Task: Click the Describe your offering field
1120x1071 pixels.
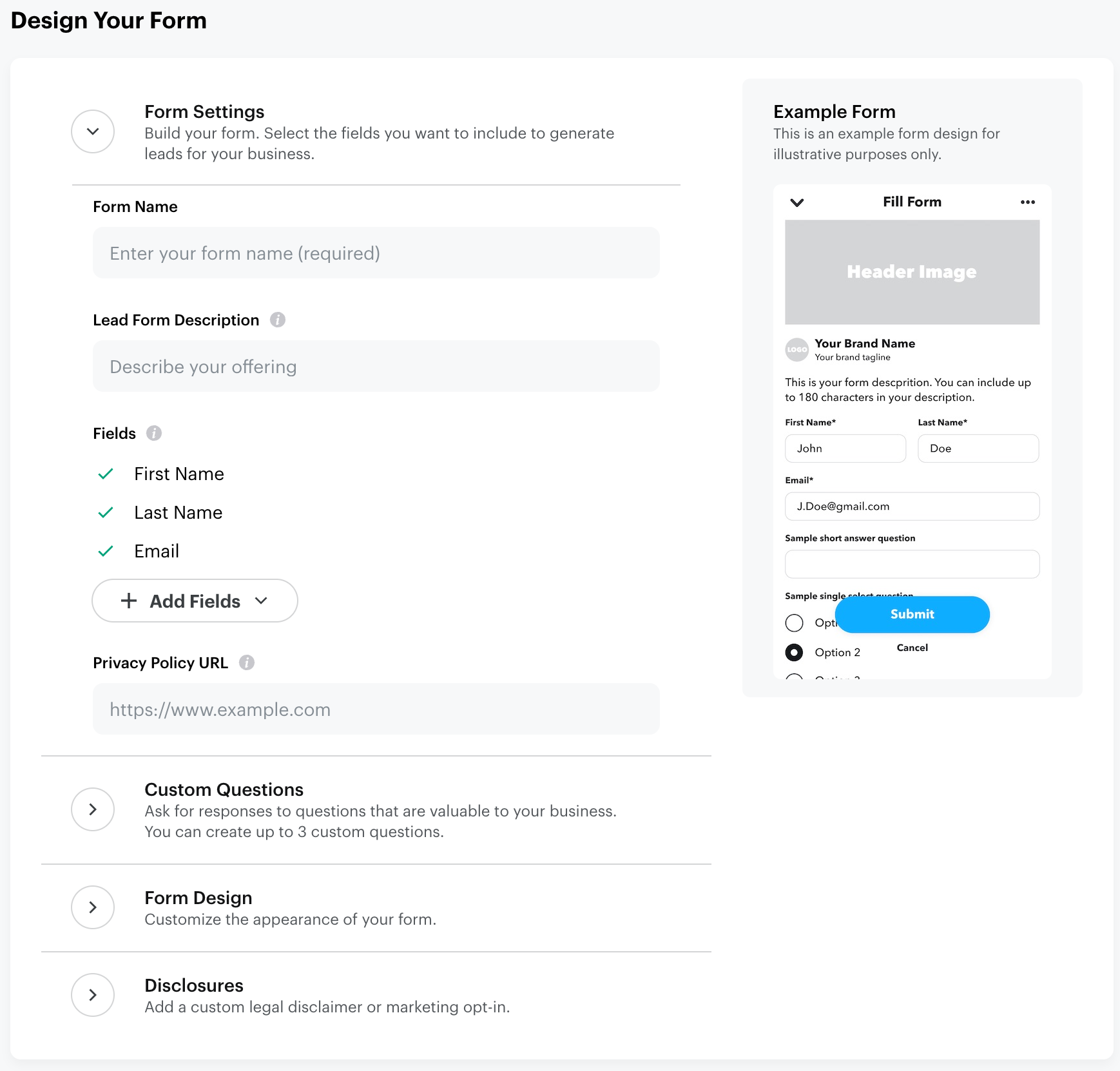Action: [376, 366]
